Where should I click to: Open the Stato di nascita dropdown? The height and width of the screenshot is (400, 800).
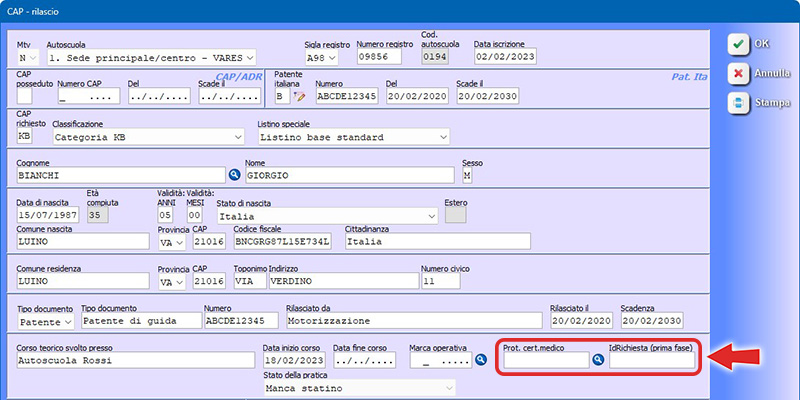(x=431, y=215)
